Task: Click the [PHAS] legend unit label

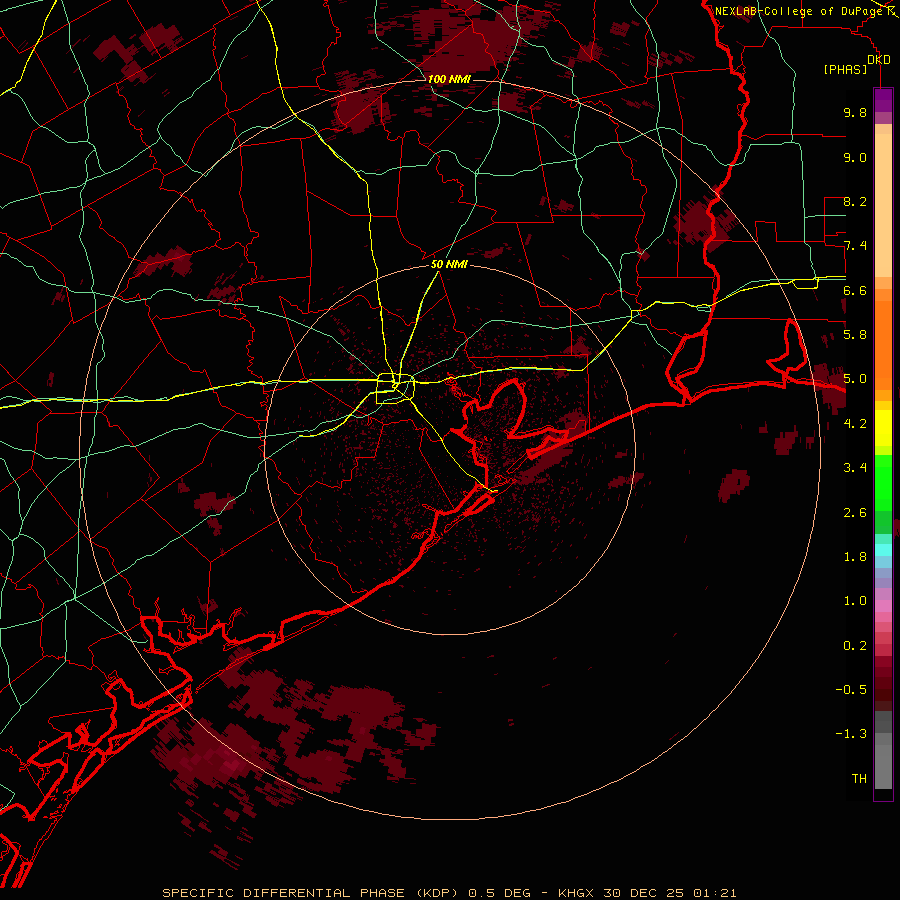Action: [x=845, y=69]
